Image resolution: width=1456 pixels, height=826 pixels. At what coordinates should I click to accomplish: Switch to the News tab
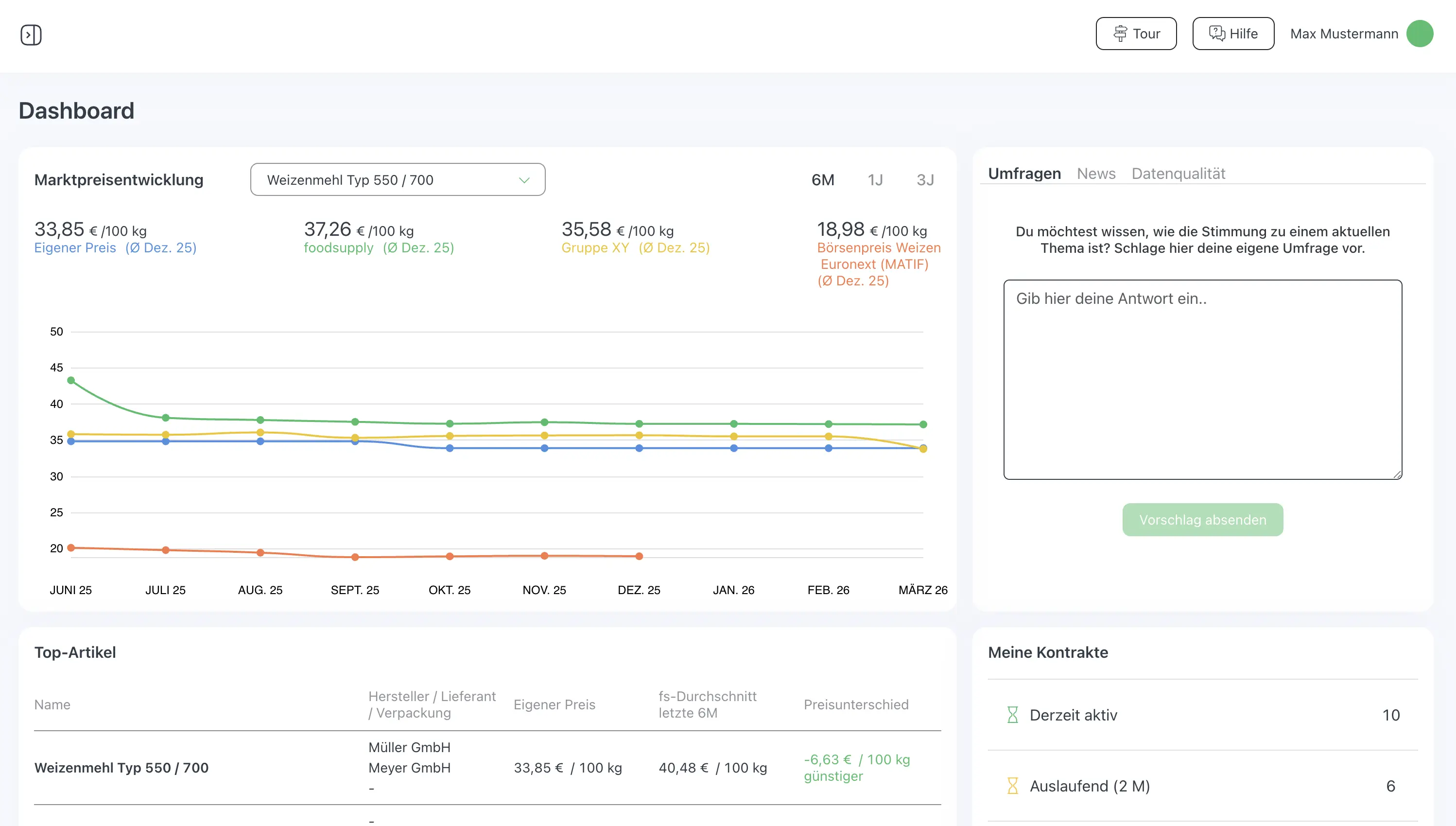[1095, 174]
